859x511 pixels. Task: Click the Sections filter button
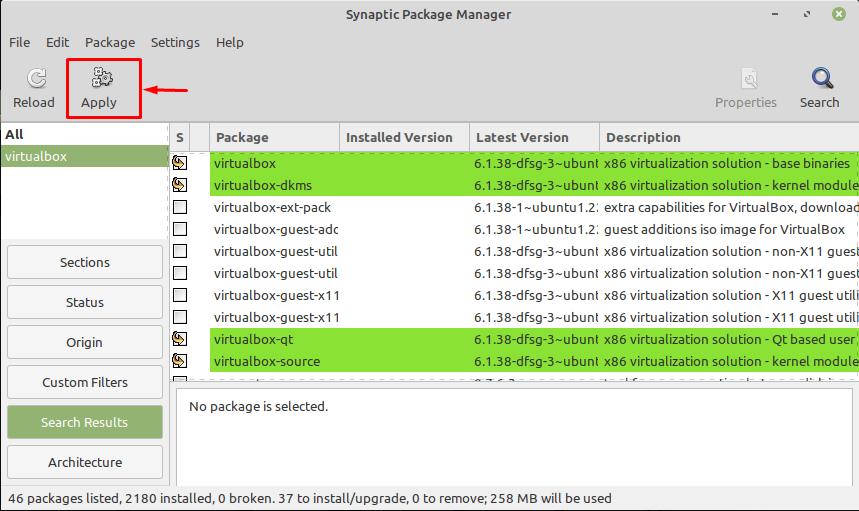click(x=85, y=262)
